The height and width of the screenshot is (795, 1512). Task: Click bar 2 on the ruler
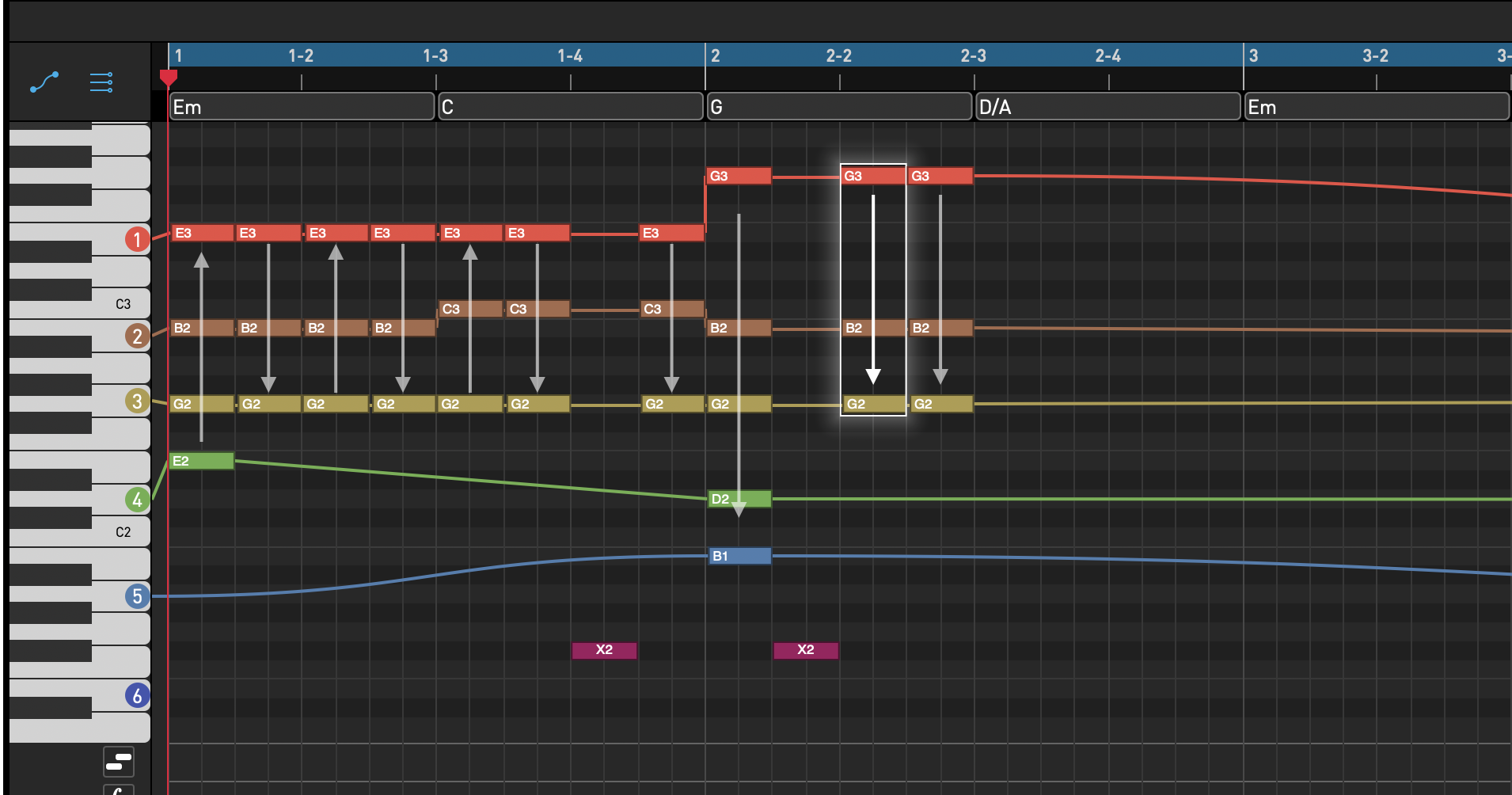click(716, 55)
